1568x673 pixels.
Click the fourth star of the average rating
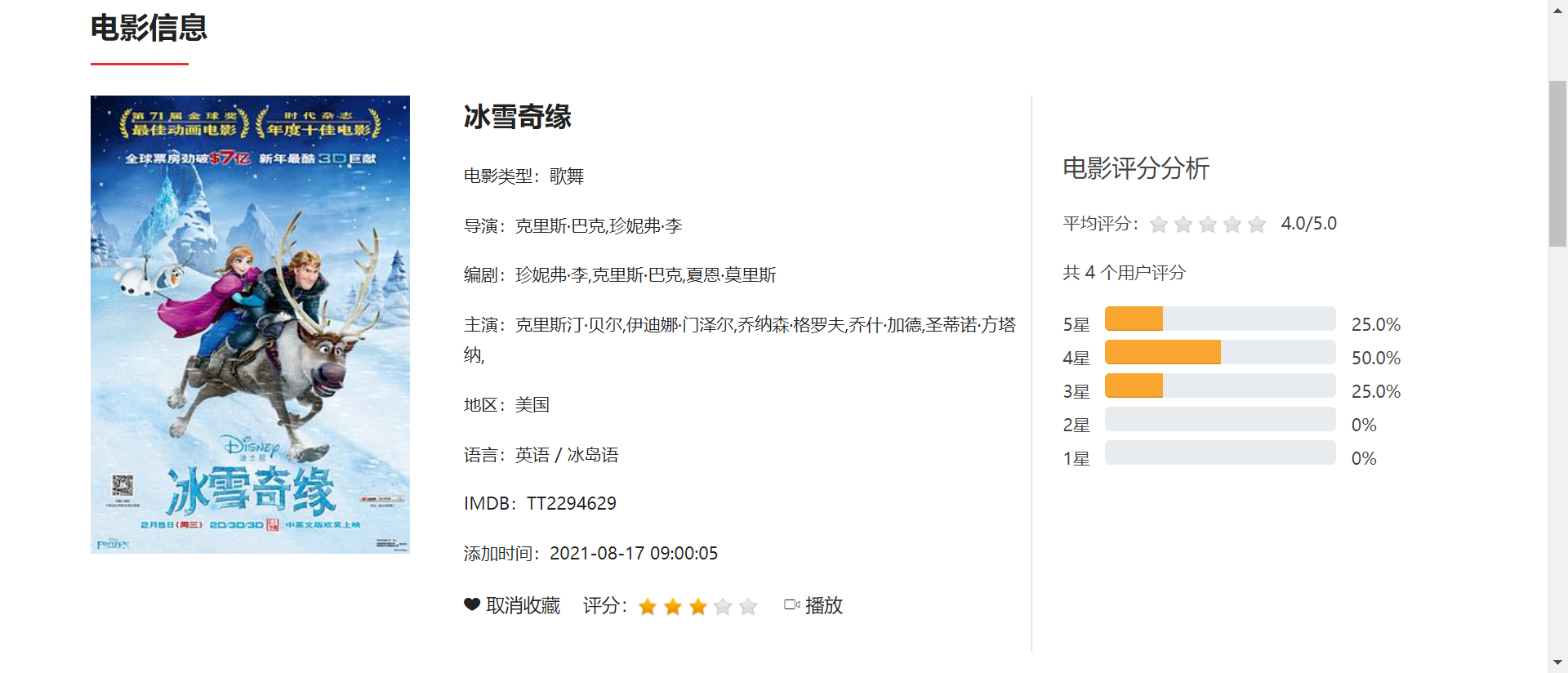point(1232,224)
